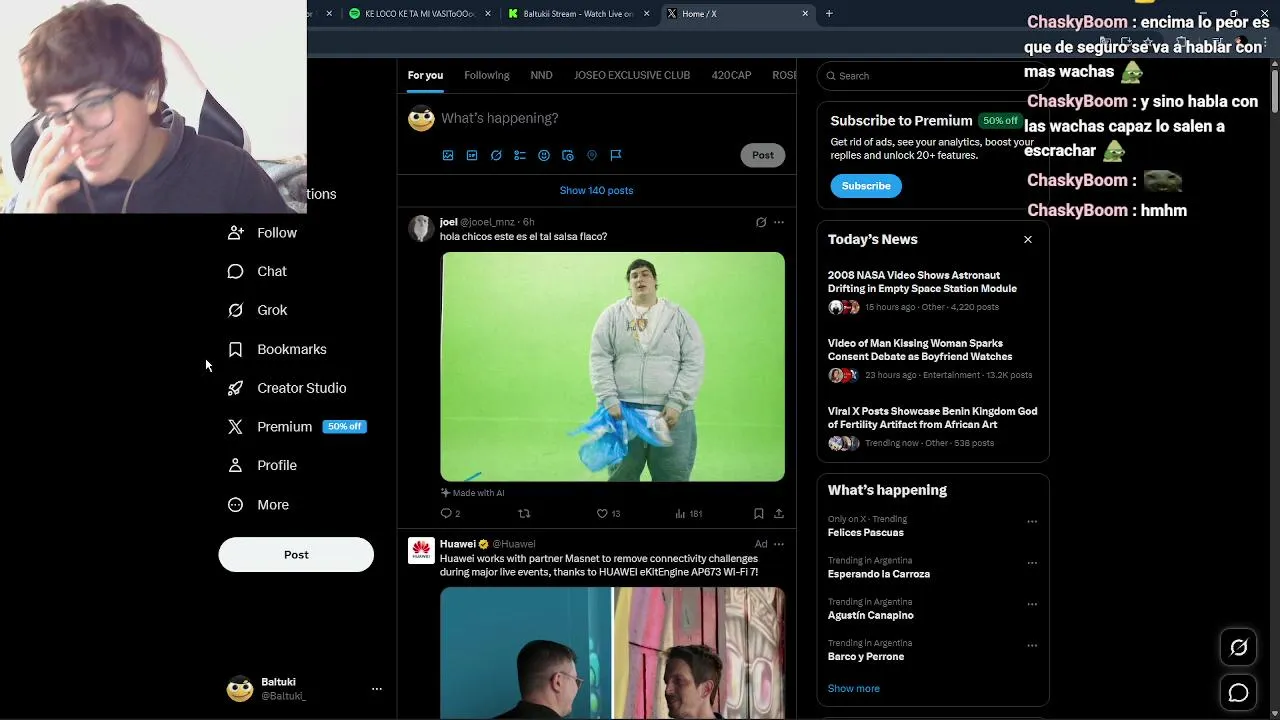Screen dimensions: 1280x720
Task: Open more options on Huawei ad
Action: [779, 544]
